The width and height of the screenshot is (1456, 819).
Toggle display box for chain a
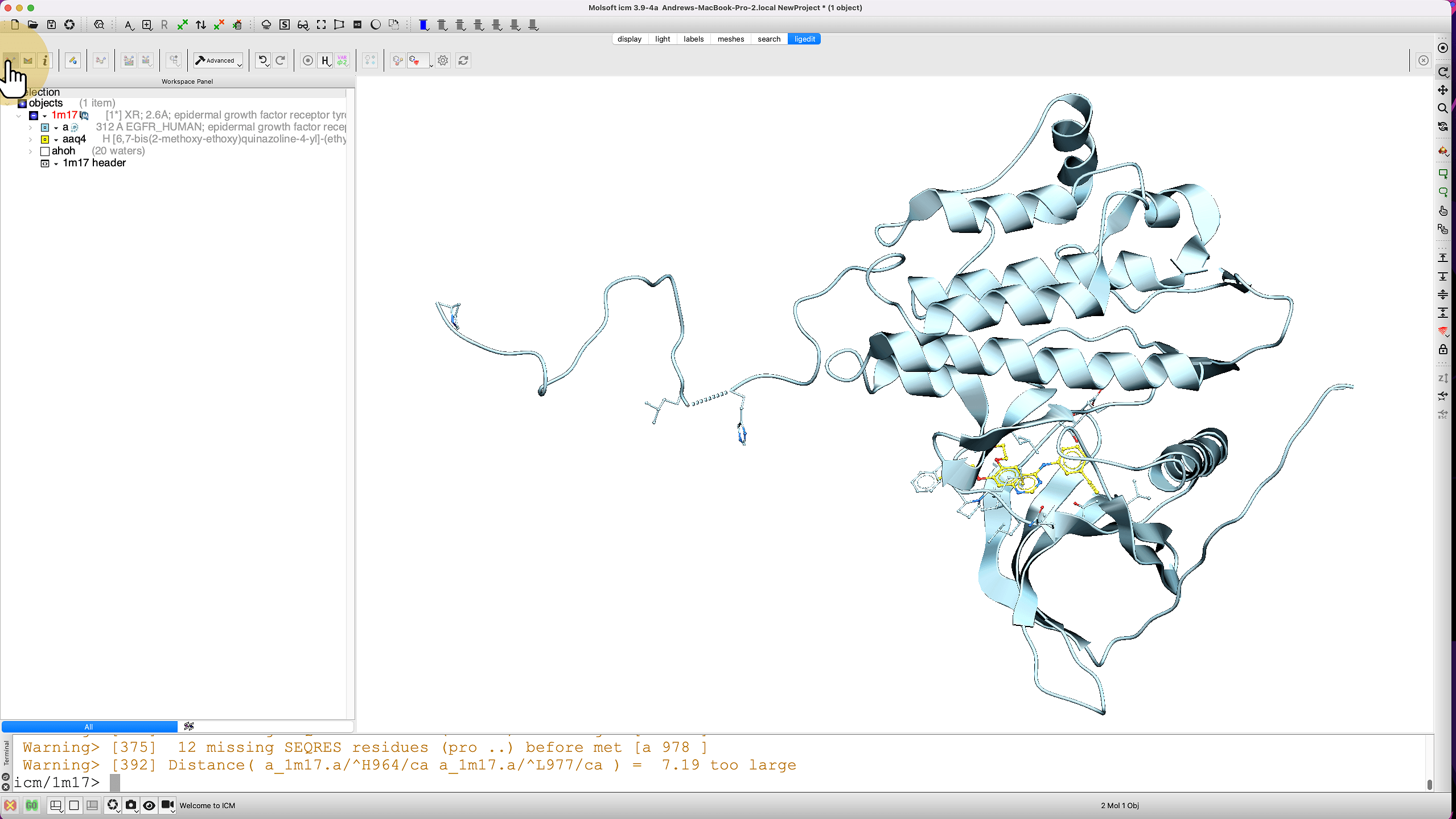pyautogui.click(x=45, y=127)
